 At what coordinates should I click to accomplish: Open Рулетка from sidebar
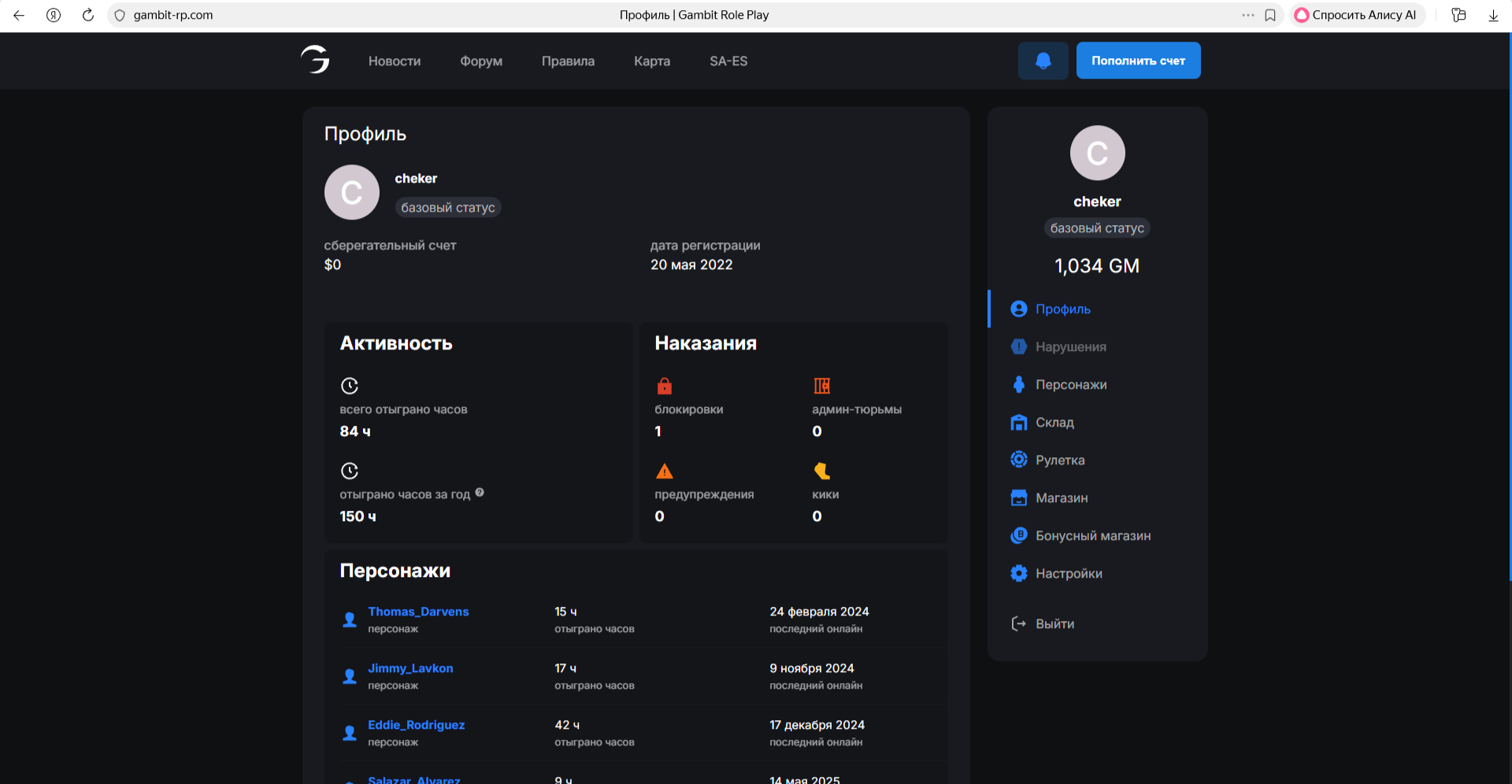pos(1060,460)
